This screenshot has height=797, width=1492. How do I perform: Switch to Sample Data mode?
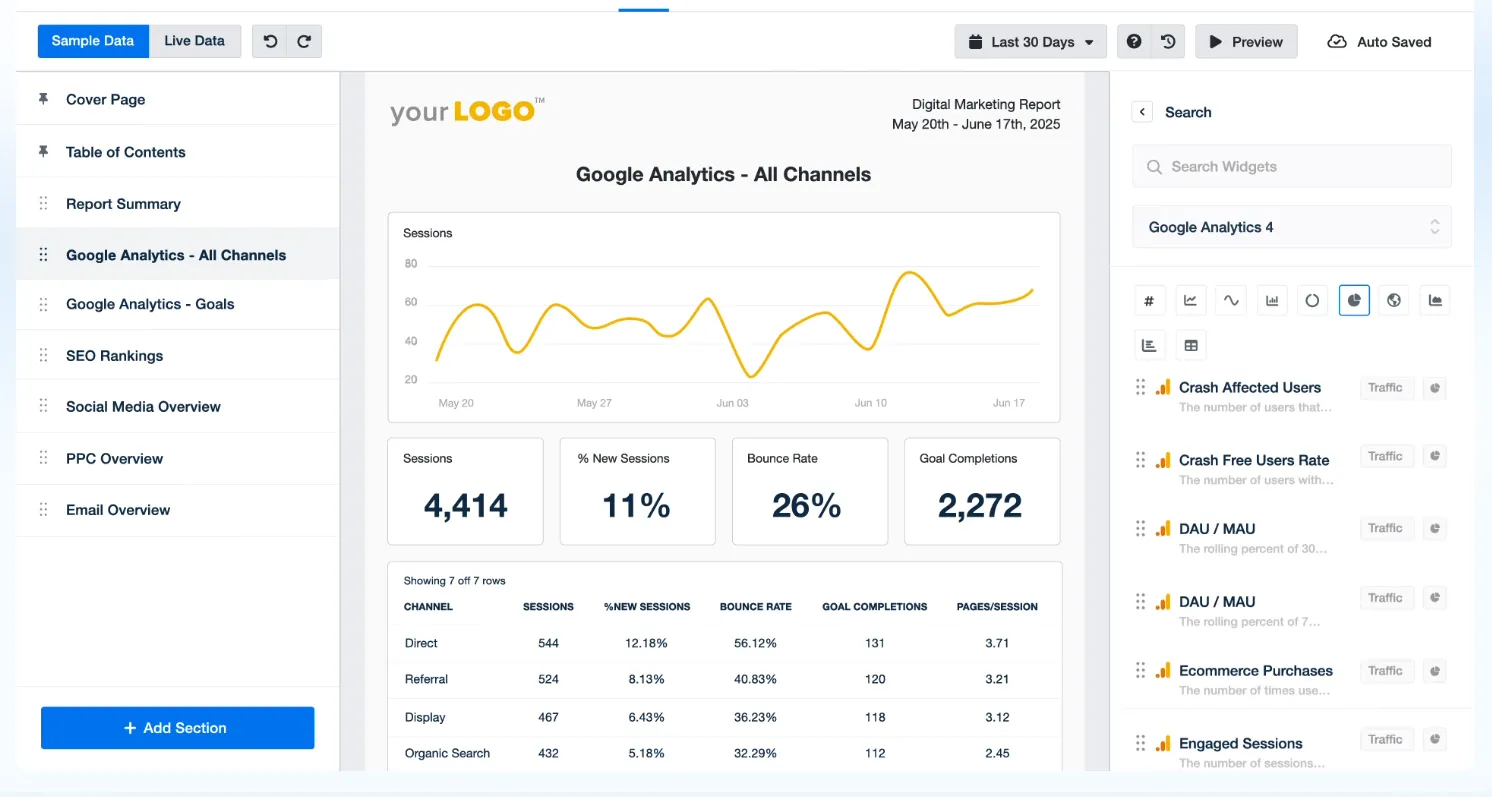pos(93,41)
